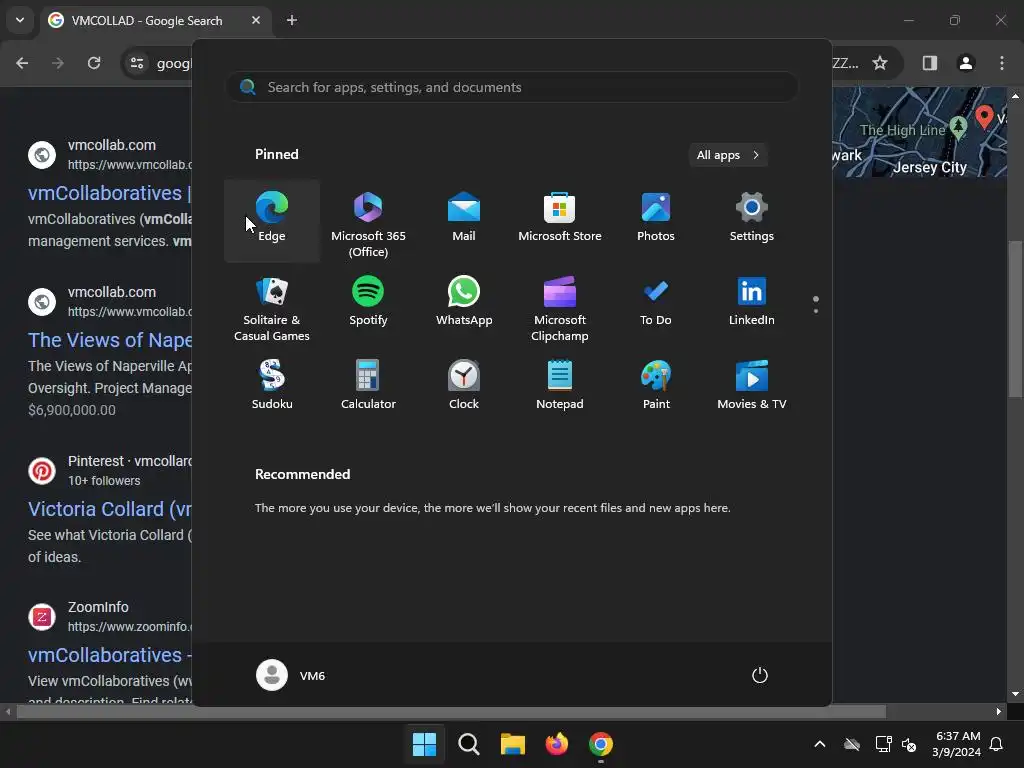Open Microsoft Store from pinned apps

coord(560,221)
